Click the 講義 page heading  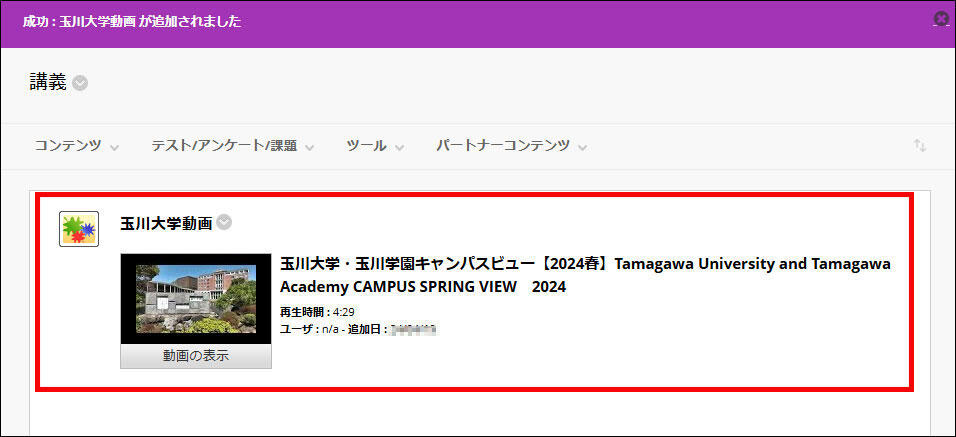click(48, 82)
